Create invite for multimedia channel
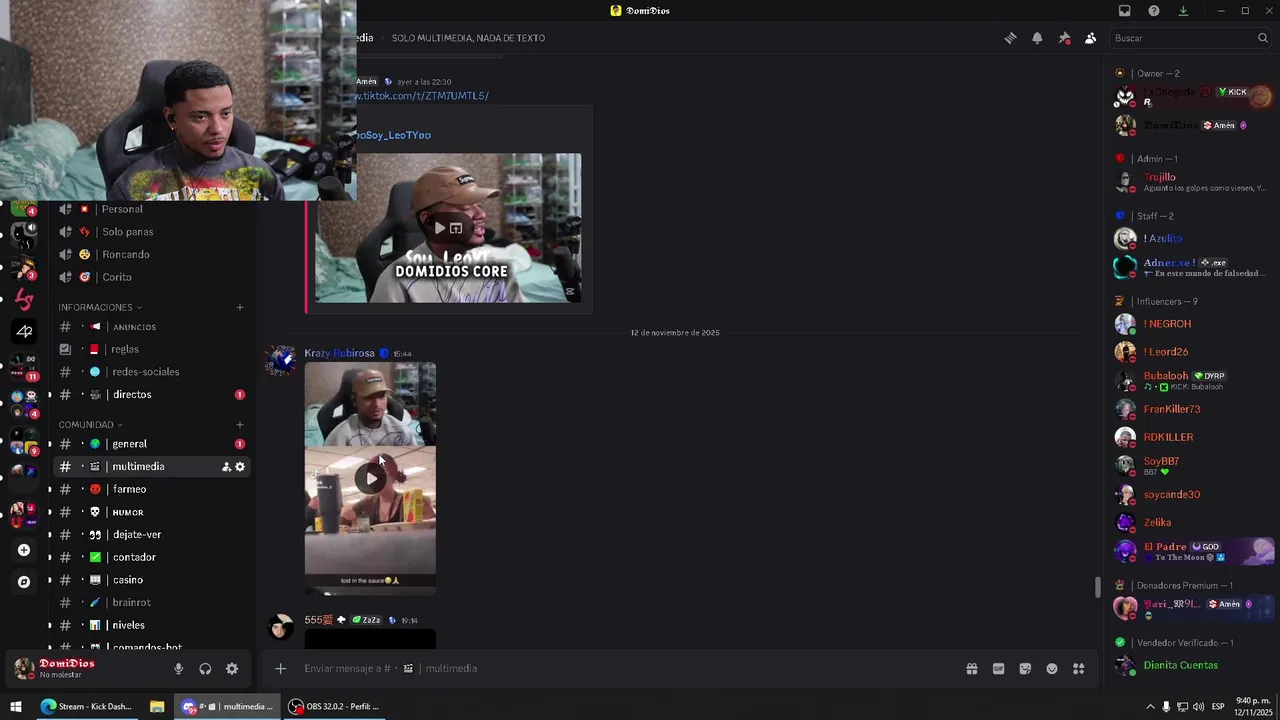 (226, 467)
